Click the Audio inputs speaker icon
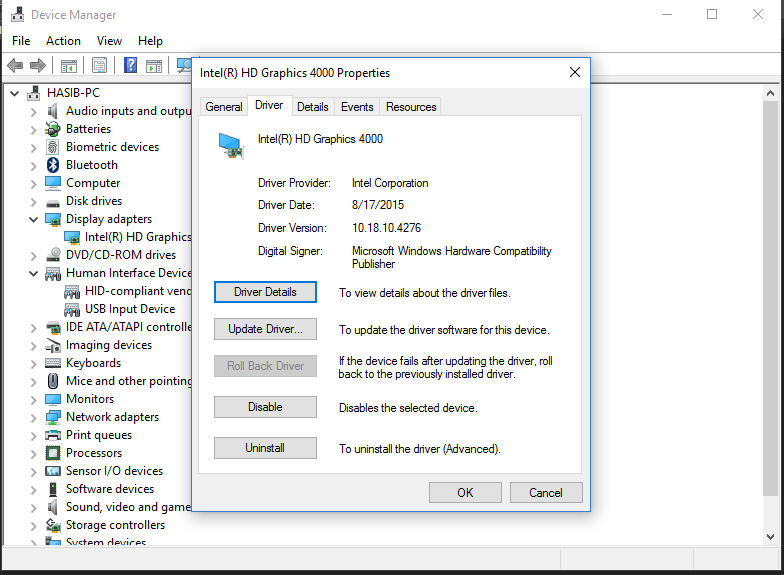This screenshot has height=575, width=784. pos(52,111)
